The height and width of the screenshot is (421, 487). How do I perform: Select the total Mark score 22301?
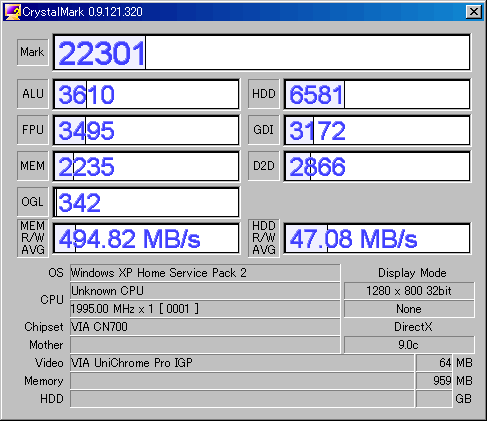coord(262,52)
